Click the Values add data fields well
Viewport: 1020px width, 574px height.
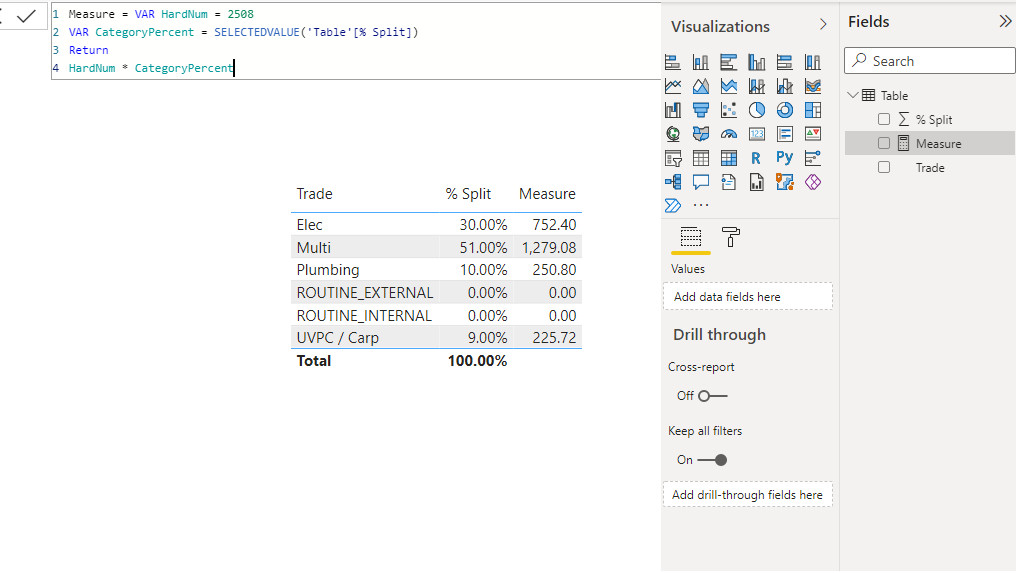coord(747,297)
